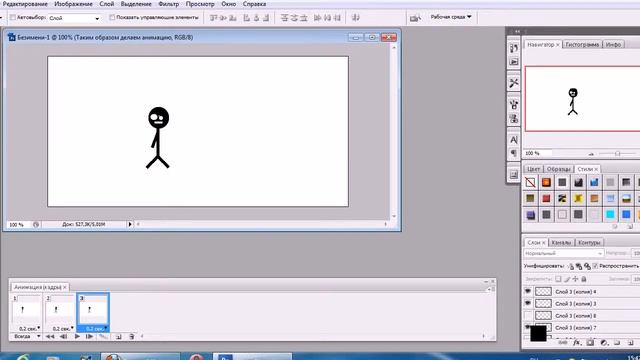The height and width of the screenshot is (360, 640).
Task: Select animation frame 2 thumbnail
Action: (59, 310)
